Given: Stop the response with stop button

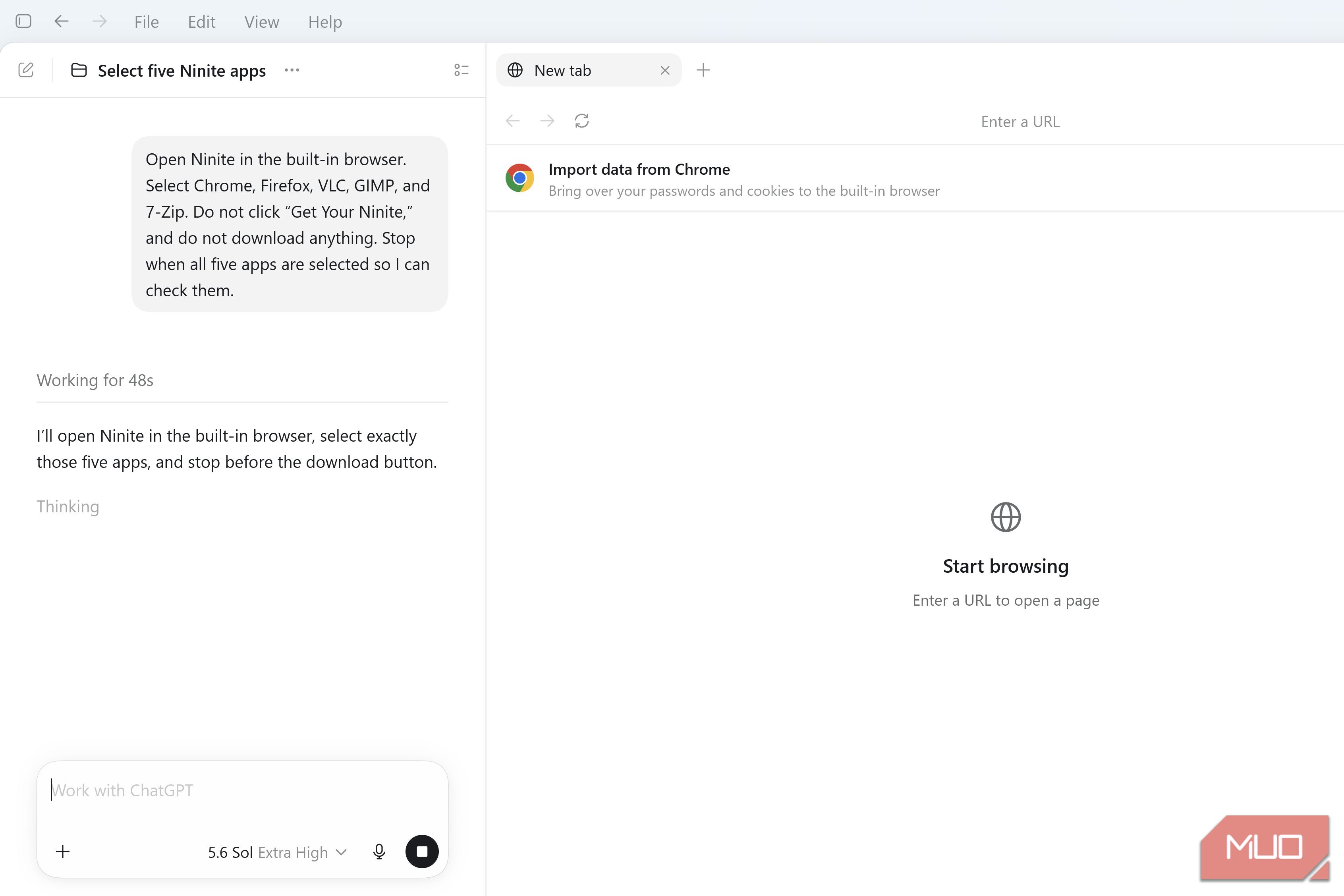Looking at the screenshot, I should tap(422, 852).
